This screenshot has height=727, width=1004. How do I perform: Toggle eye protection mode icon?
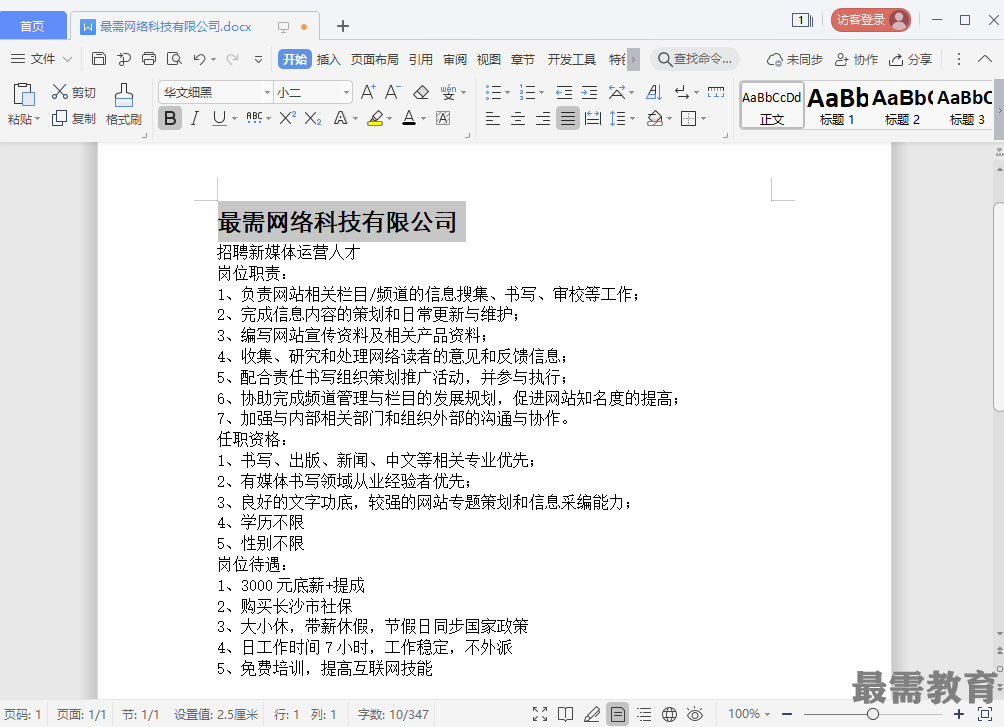pos(695,714)
